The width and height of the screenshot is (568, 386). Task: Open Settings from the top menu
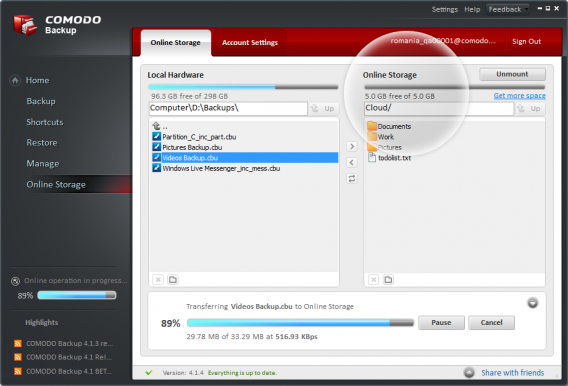[x=445, y=9]
